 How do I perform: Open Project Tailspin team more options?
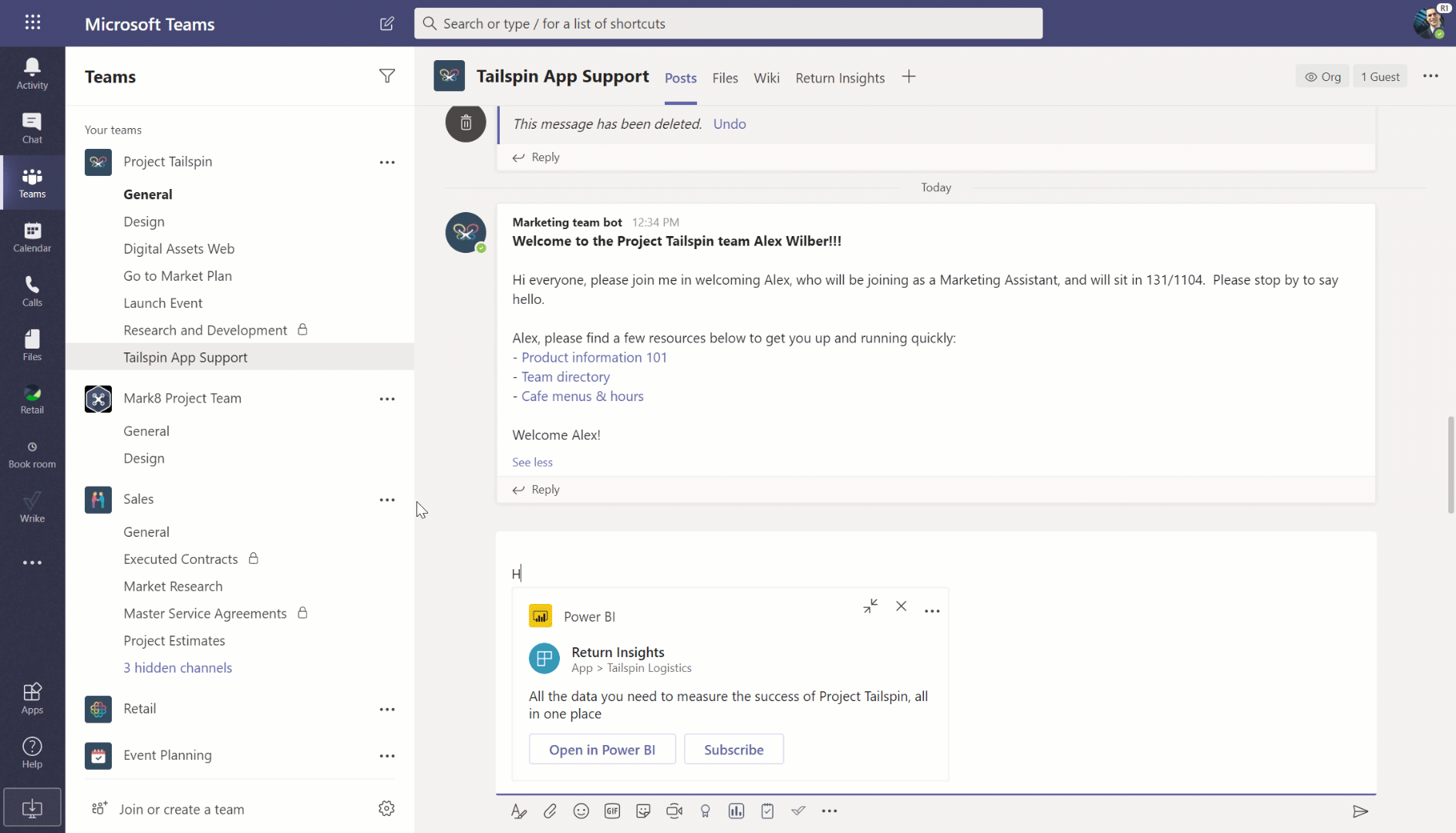[387, 162]
